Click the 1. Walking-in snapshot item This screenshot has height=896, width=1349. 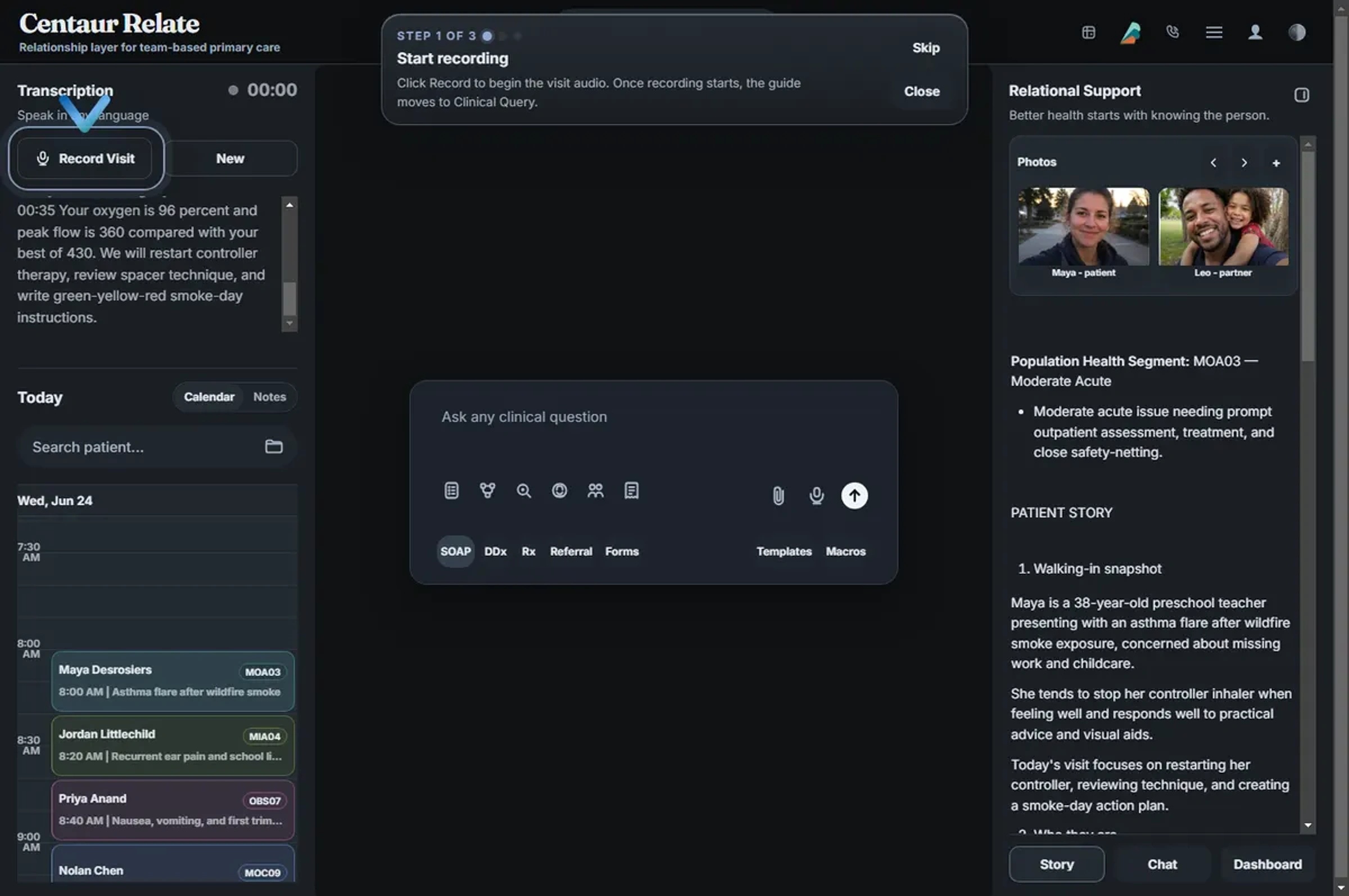pyautogui.click(x=1090, y=569)
